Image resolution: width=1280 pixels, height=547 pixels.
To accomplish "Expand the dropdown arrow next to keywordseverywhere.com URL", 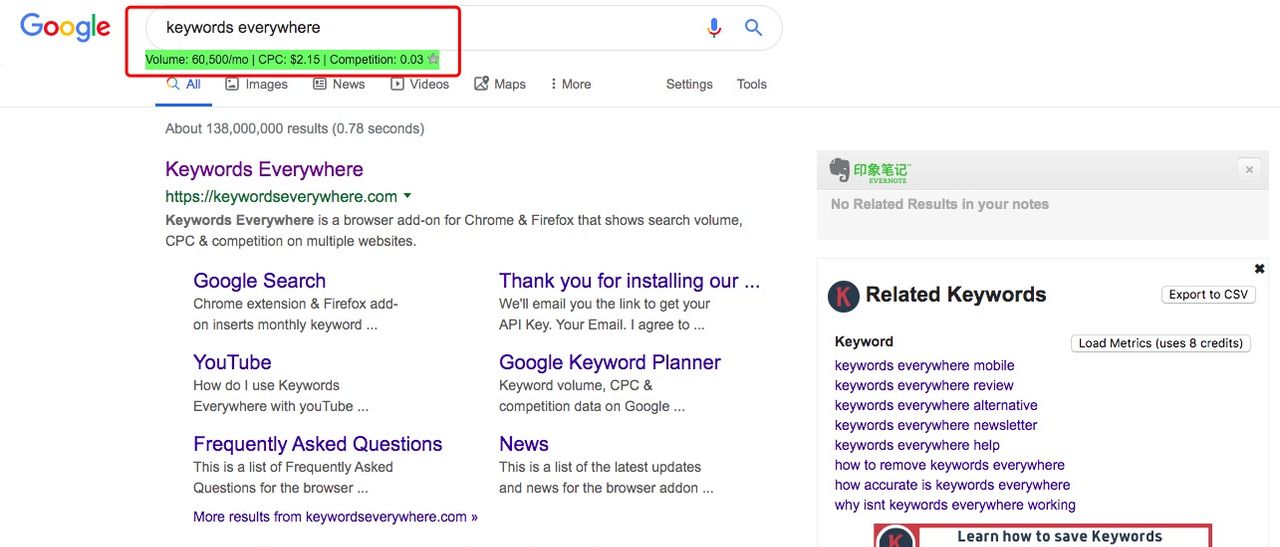I will click(408, 196).
